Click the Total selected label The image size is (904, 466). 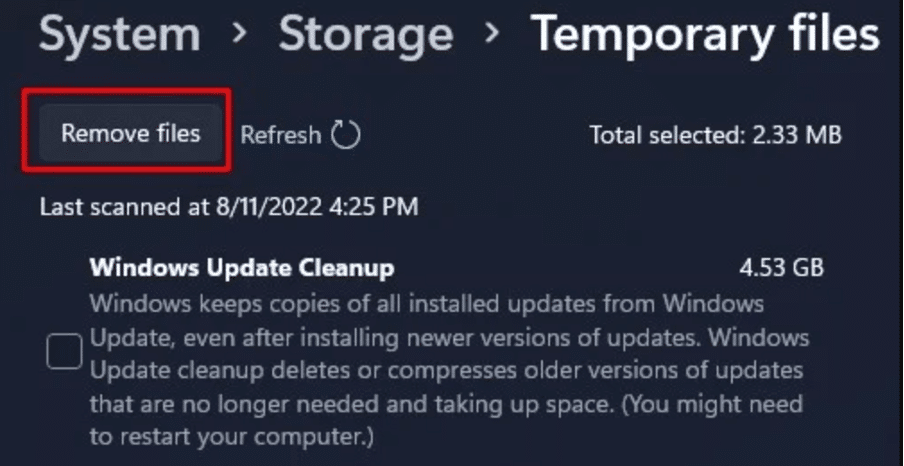pos(669,135)
